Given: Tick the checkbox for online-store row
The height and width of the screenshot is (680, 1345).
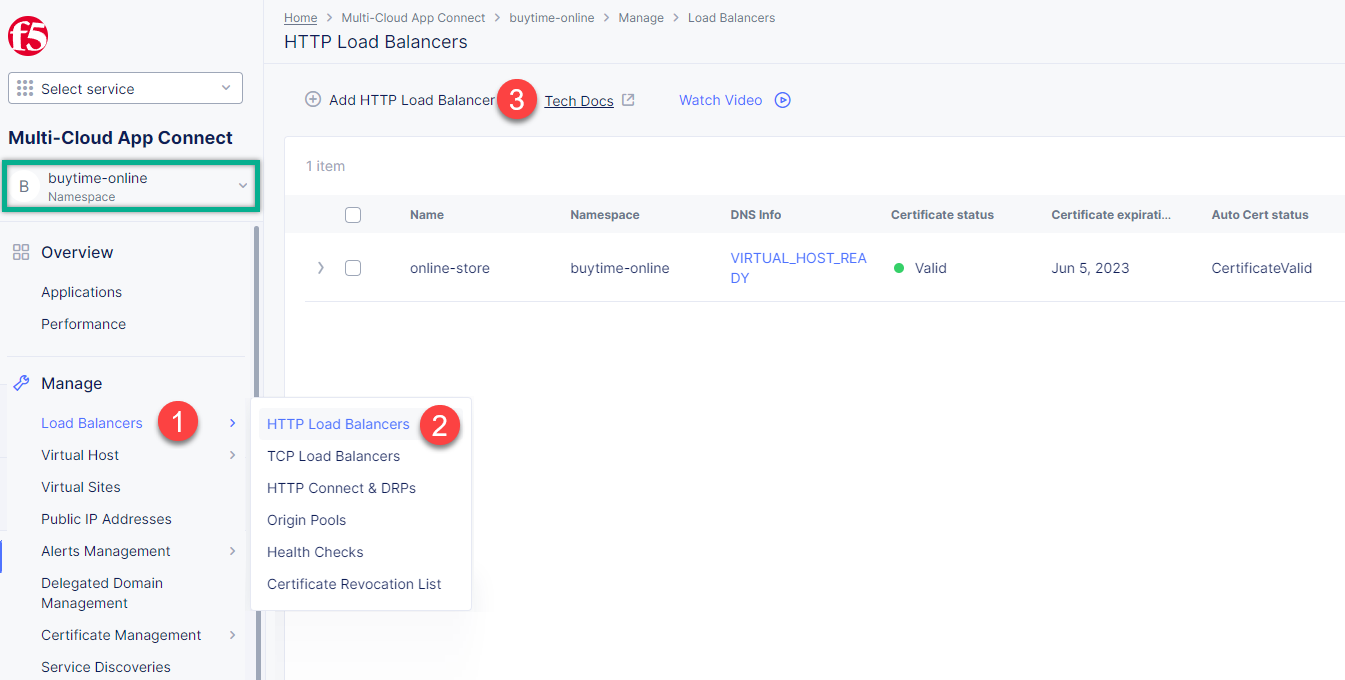Looking at the screenshot, I should (x=352, y=268).
